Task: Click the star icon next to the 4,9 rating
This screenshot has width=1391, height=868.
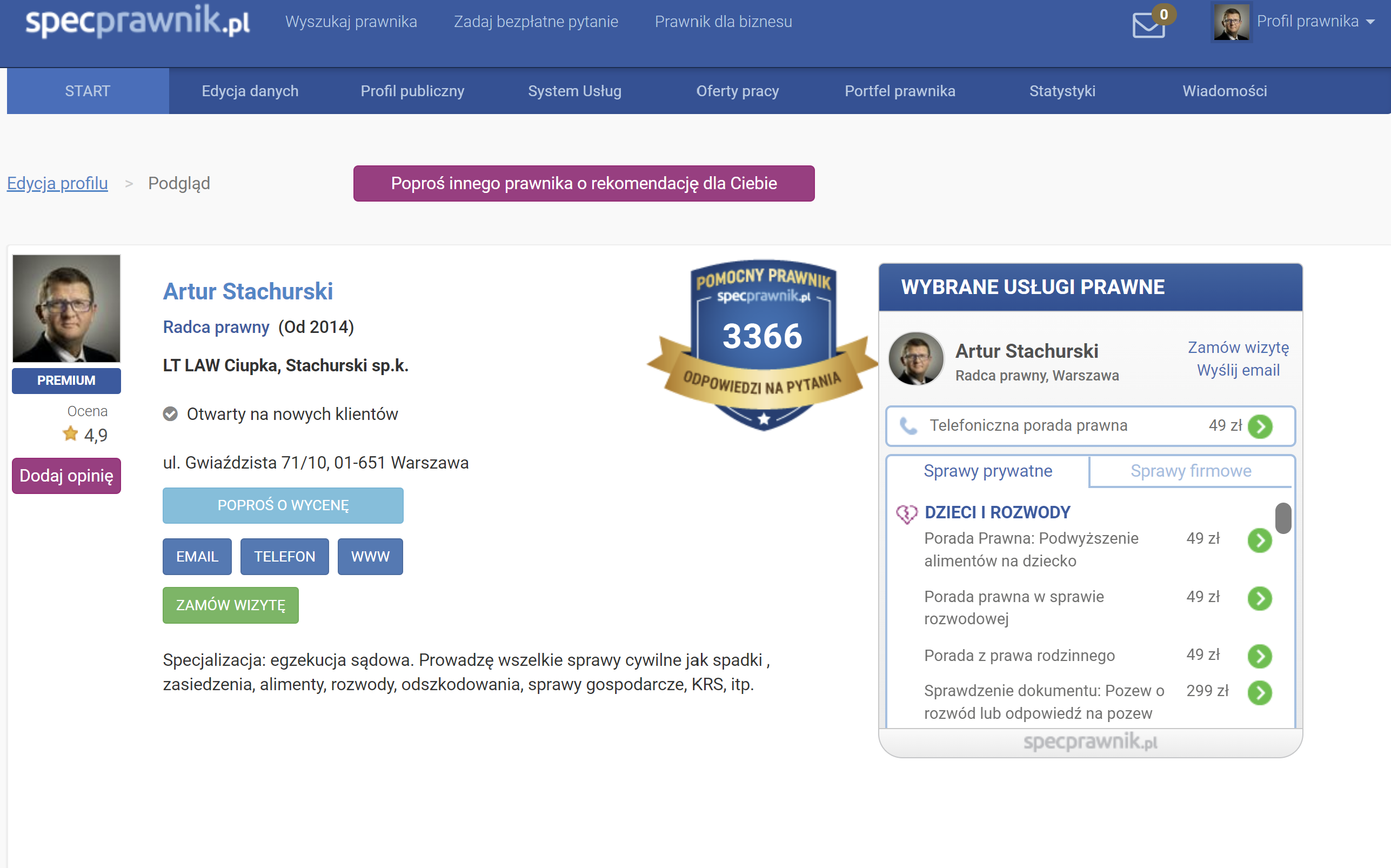Action: [x=69, y=434]
